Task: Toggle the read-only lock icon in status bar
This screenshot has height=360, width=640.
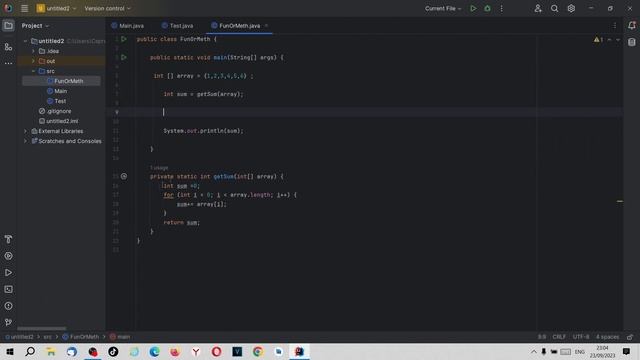Action: click(630, 337)
